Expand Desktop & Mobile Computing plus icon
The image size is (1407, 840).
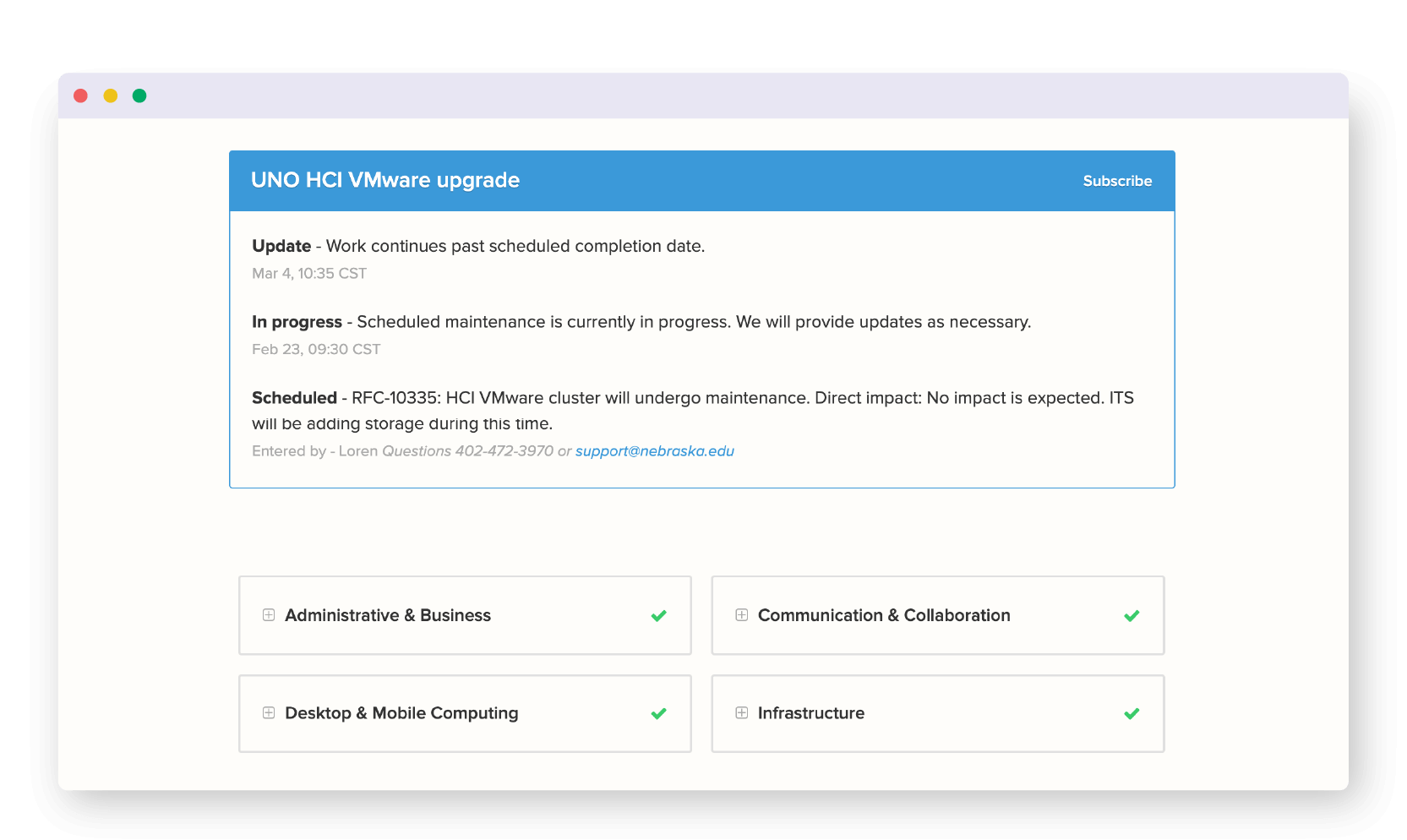[269, 713]
